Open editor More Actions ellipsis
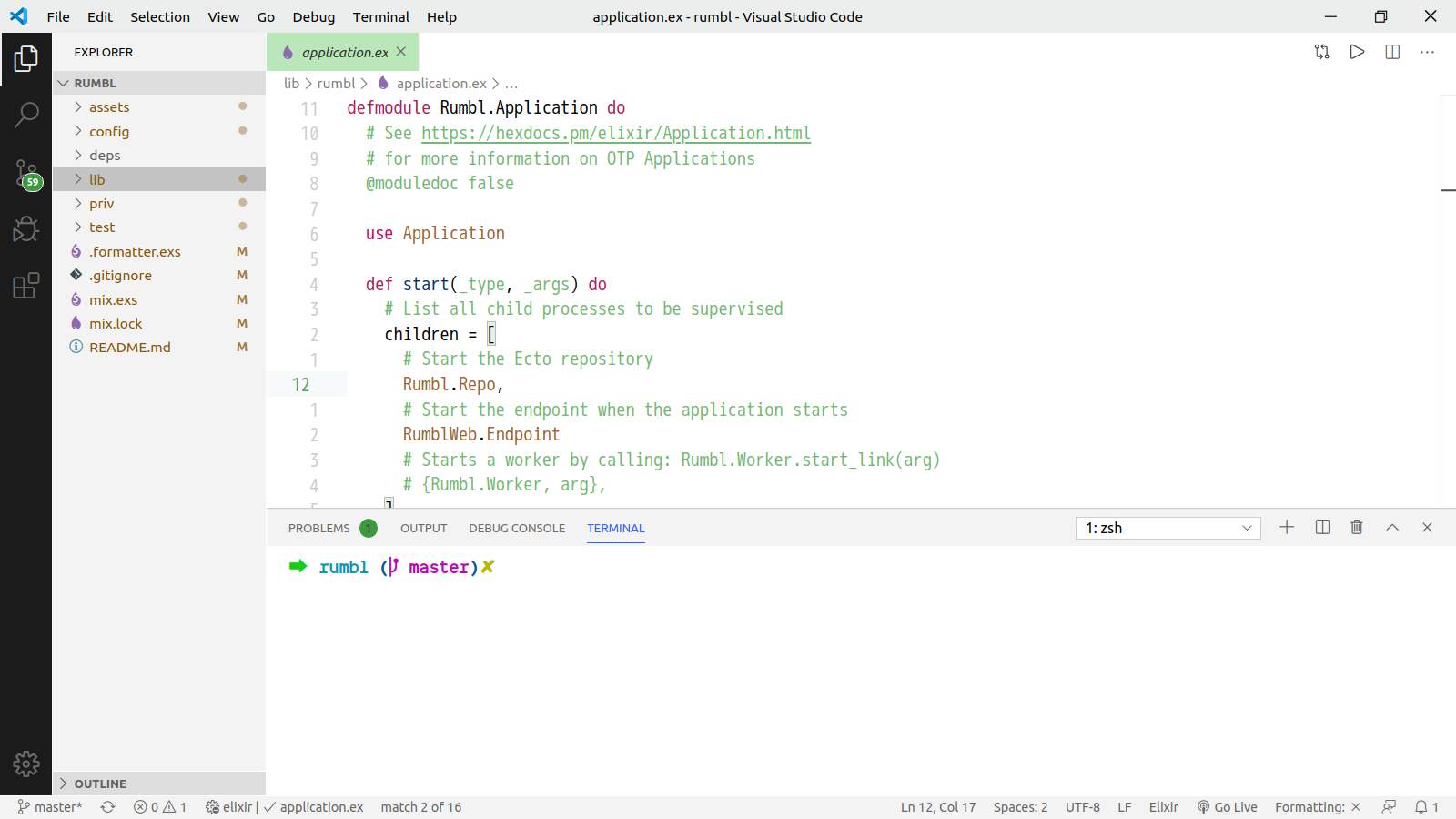The image size is (1456, 819). pyautogui.click(x=1427, y=52)
